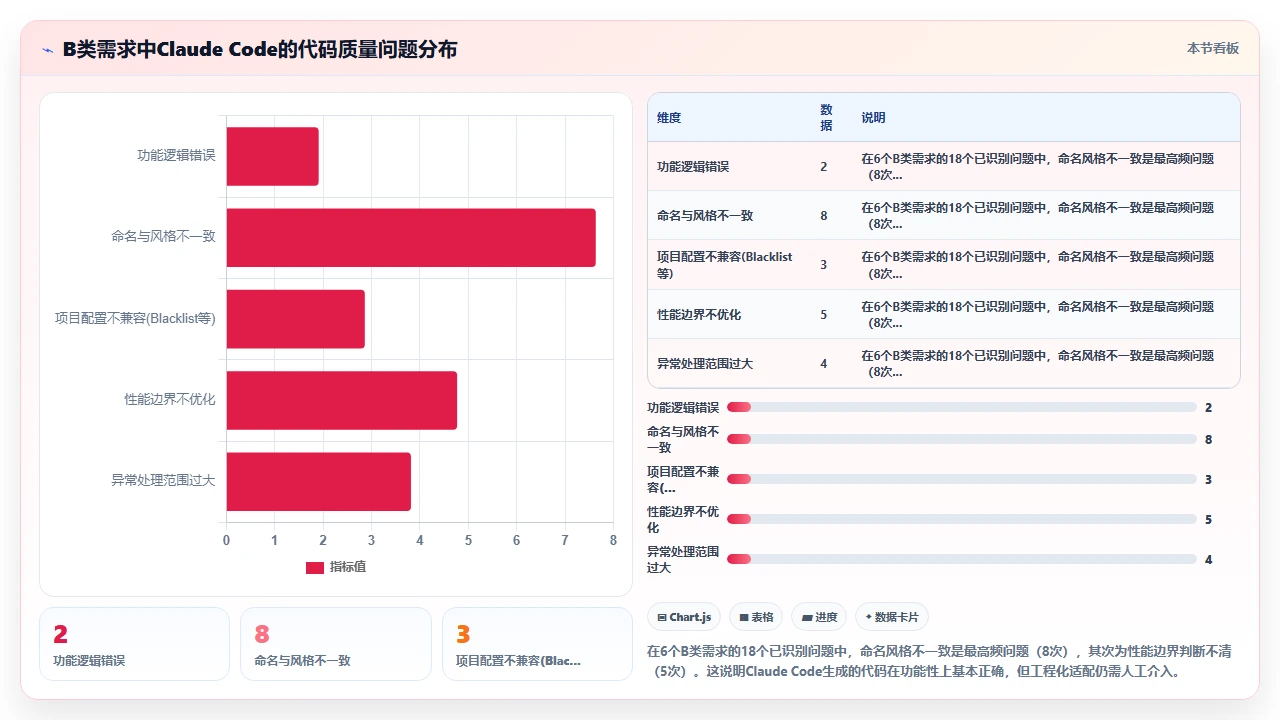Open the 命名与风格不一致 stat card
This screenshot has height=720, width=1280.
point(336,644)
